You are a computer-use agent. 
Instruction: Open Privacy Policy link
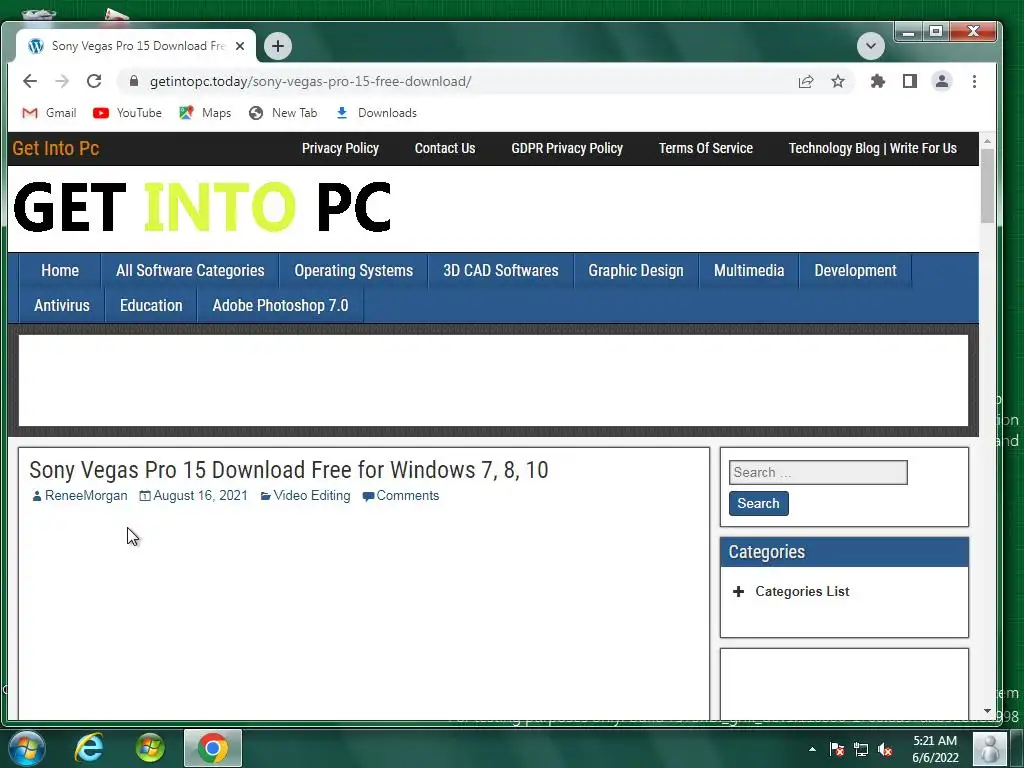tap(340, 148)
